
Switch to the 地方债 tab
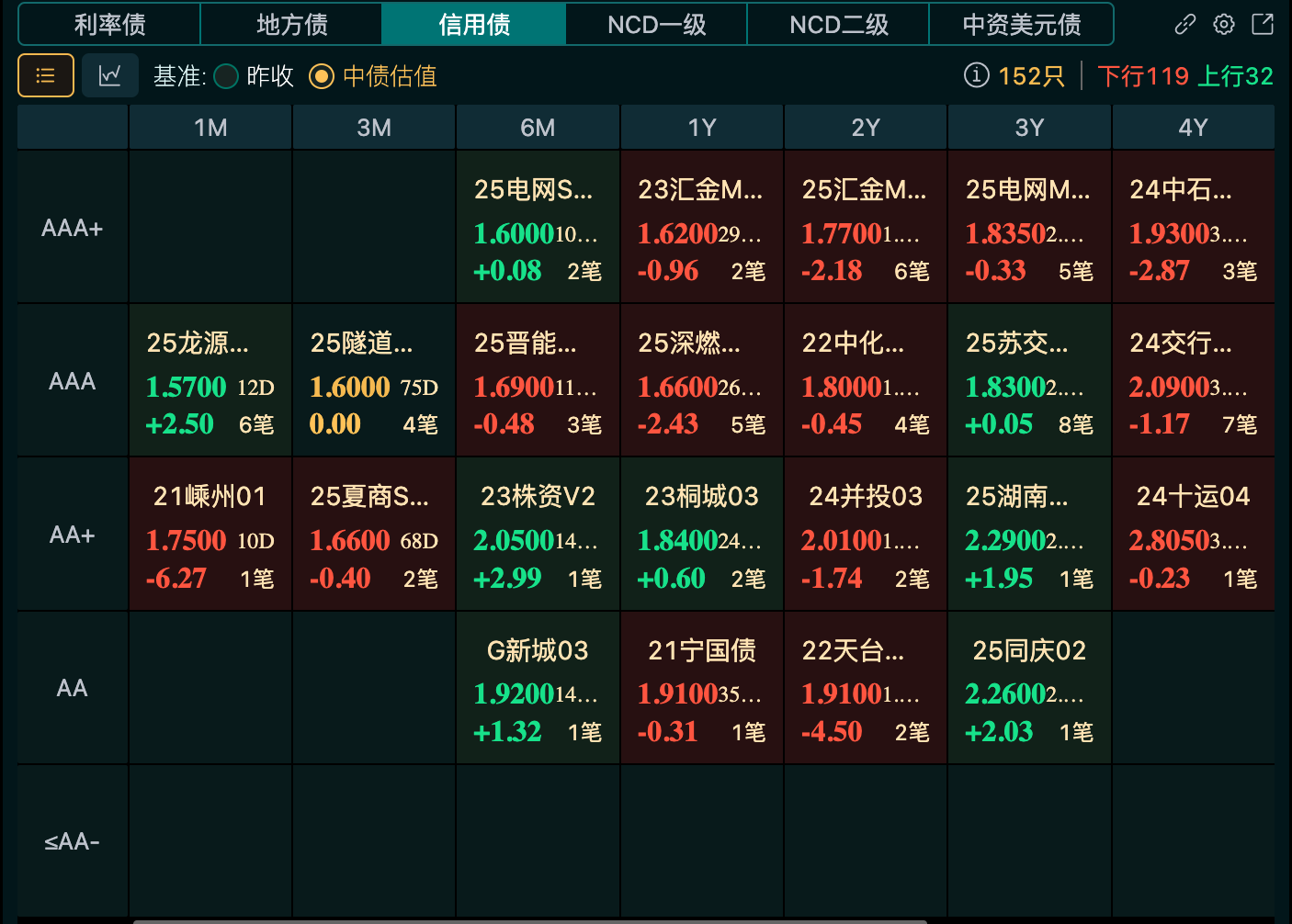tap(291, 25)
